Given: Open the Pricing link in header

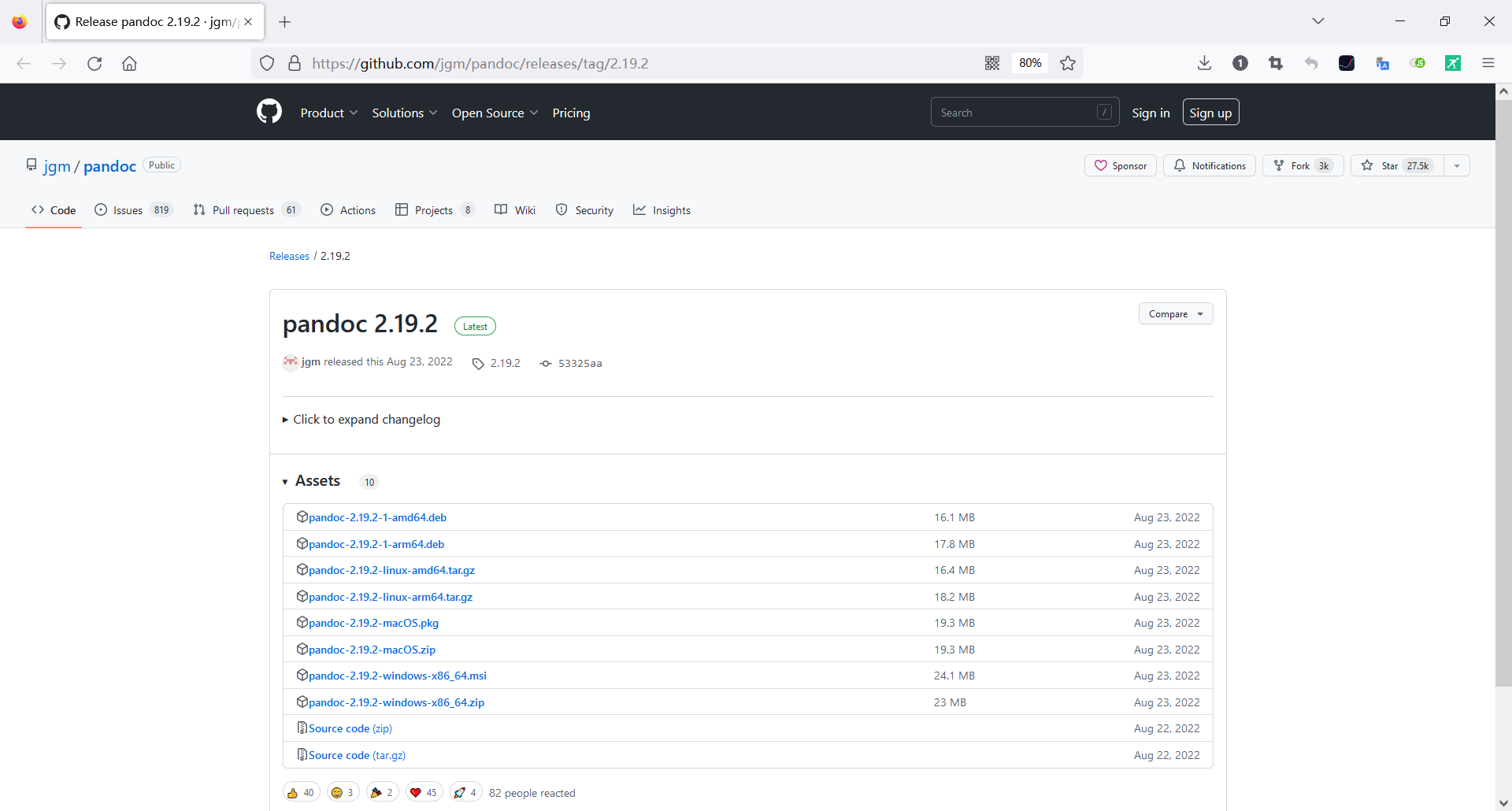Looking at the screenshot, I should pos(572,113).
